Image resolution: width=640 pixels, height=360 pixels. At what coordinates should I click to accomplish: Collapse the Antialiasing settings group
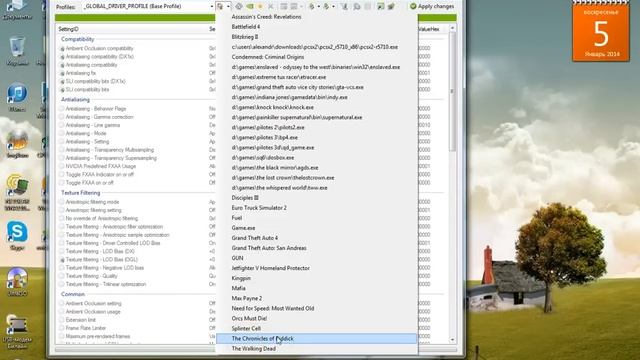75,100
